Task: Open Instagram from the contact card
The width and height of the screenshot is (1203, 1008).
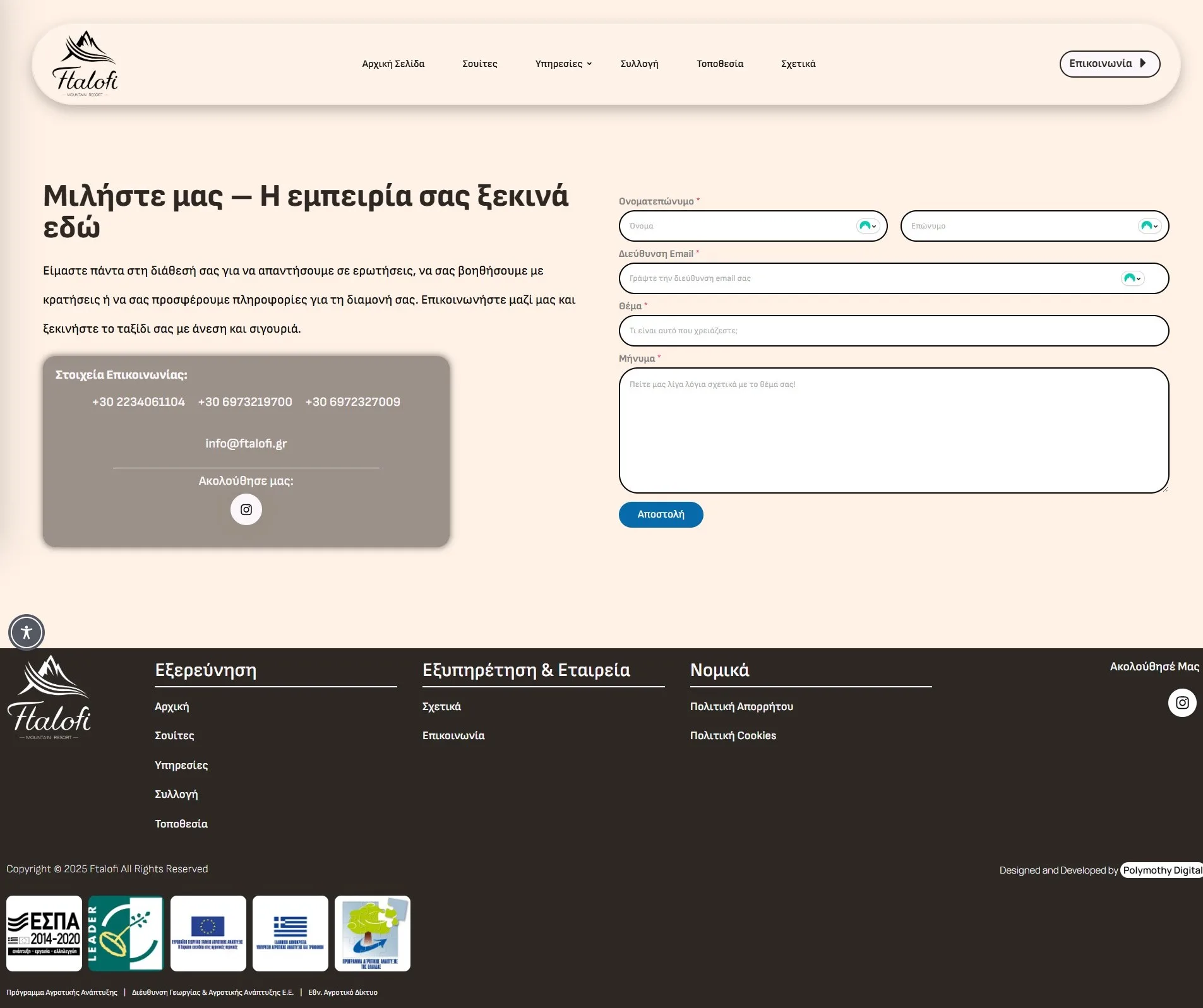Action: (x=246, y=509)
